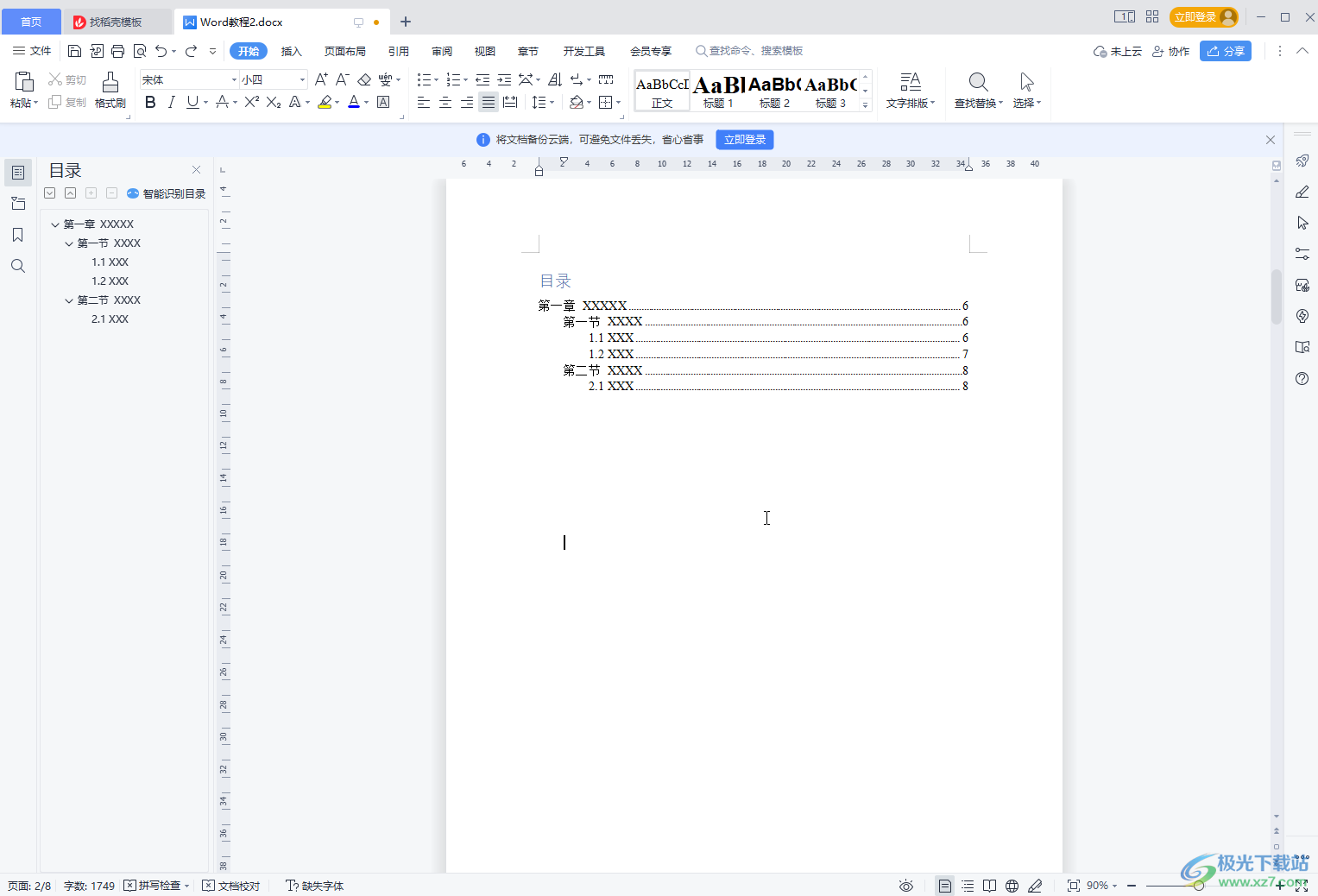This screenshot has height=896, width=1318.
Task: Click the Paste (粘贴) clipboard icon
Action: pos(24,82)
